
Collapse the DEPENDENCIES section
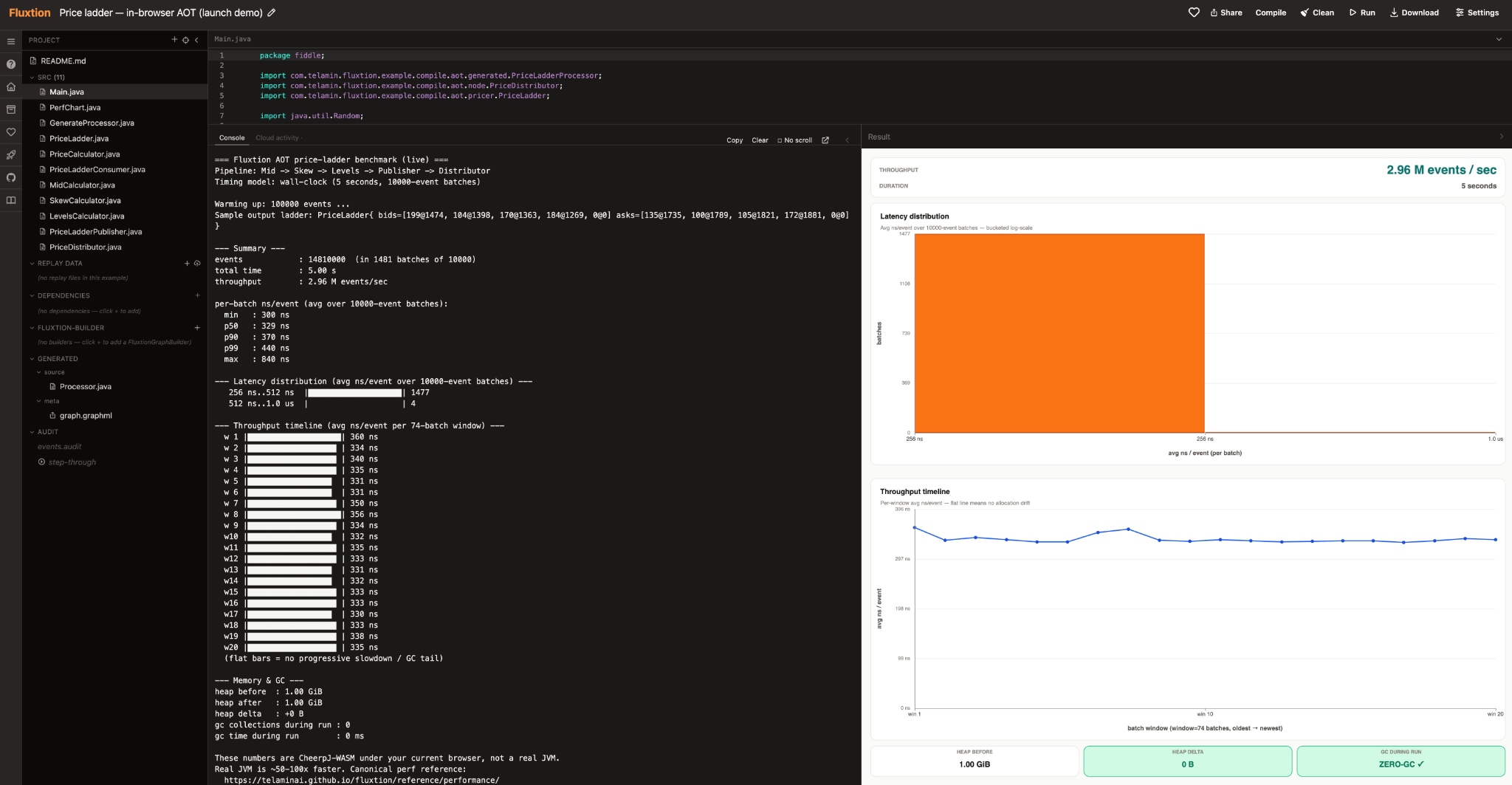[32, 295]
